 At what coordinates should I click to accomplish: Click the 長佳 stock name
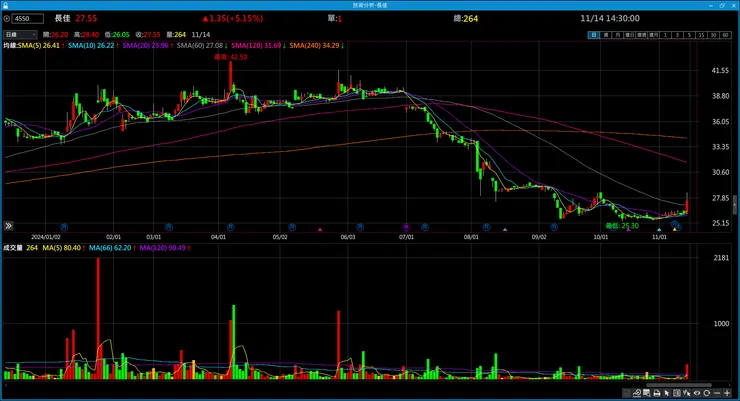(62, 18)
